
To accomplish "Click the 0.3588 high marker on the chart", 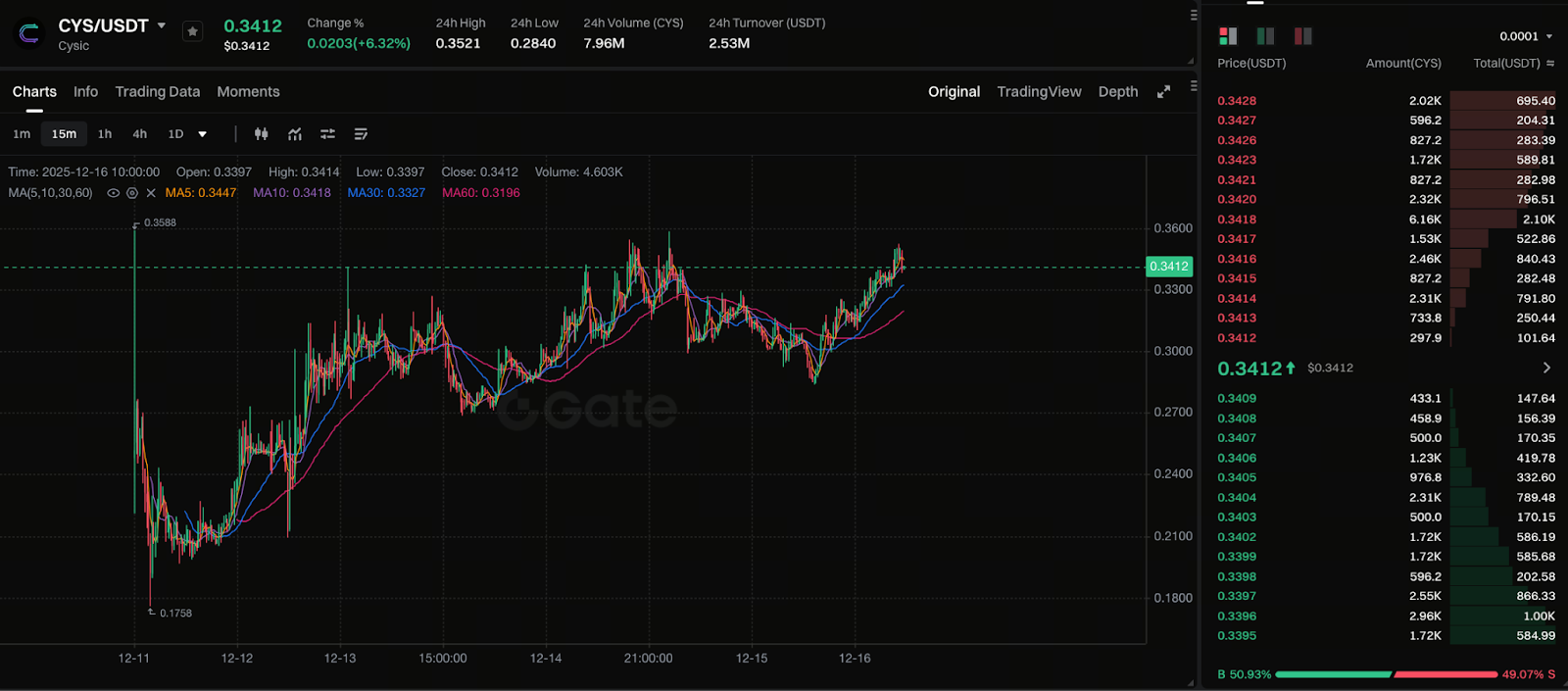I will coord(155,223).
